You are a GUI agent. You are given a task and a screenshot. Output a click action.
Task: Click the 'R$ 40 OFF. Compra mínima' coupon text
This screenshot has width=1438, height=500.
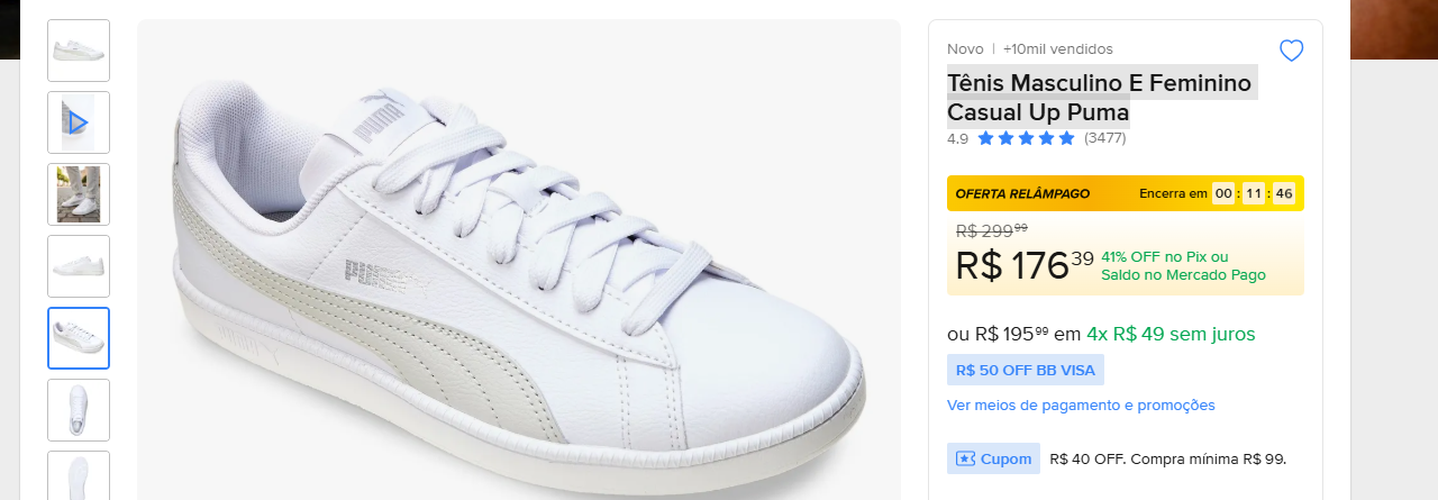[x=1168, y=459]
